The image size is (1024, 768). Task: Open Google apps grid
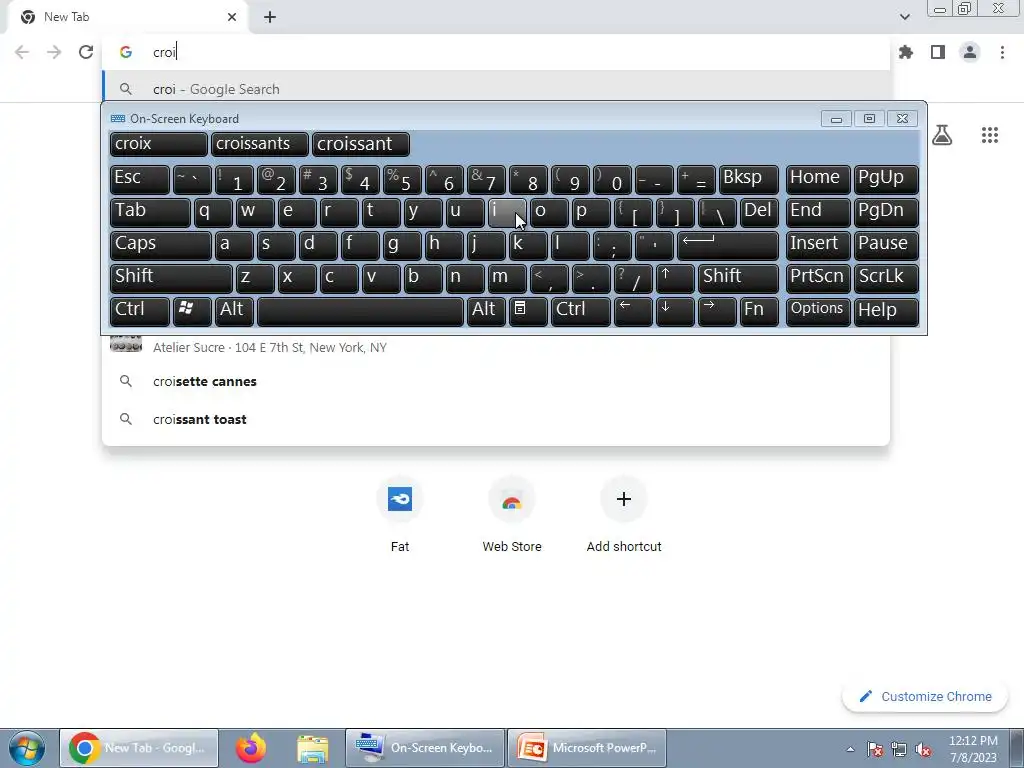tap(990, 135)
